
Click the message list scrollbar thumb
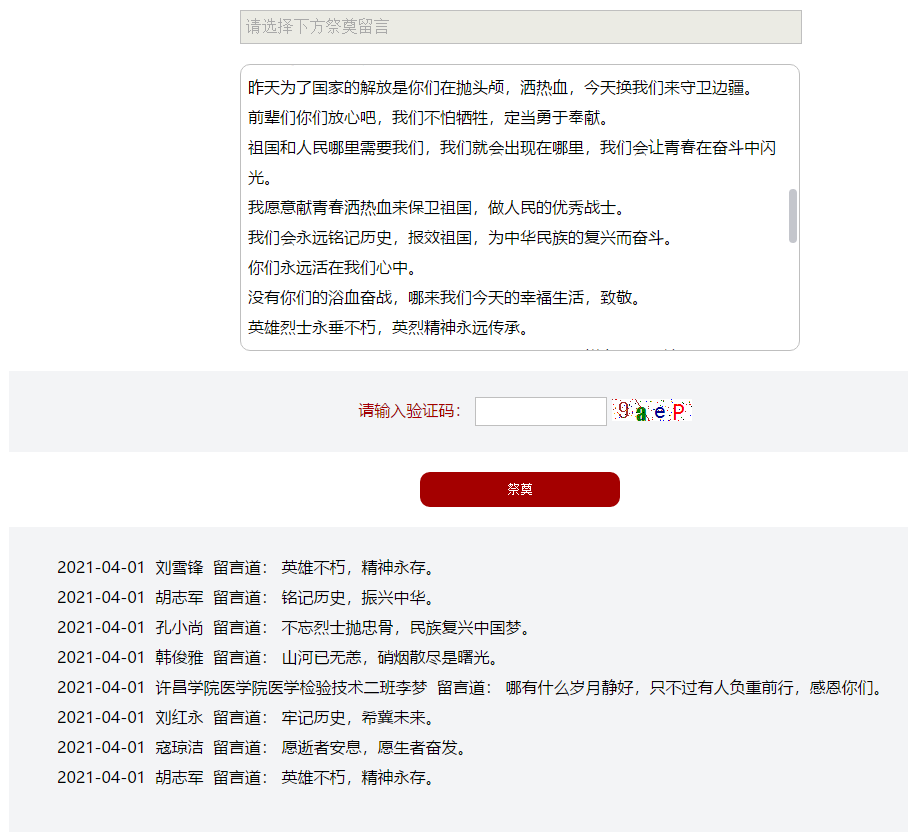coord(793,216)
